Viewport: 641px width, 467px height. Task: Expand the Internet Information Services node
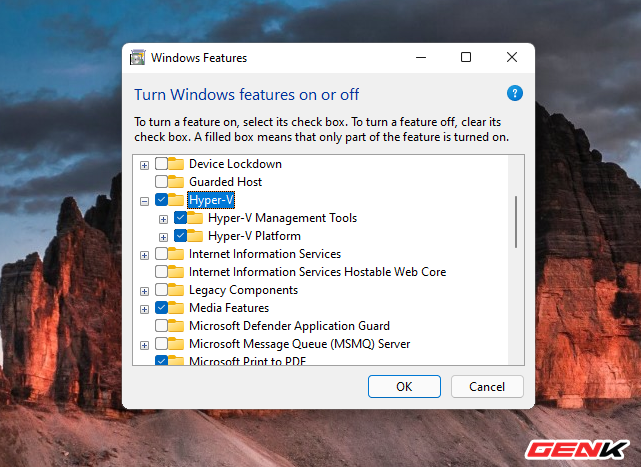[144, 255]
